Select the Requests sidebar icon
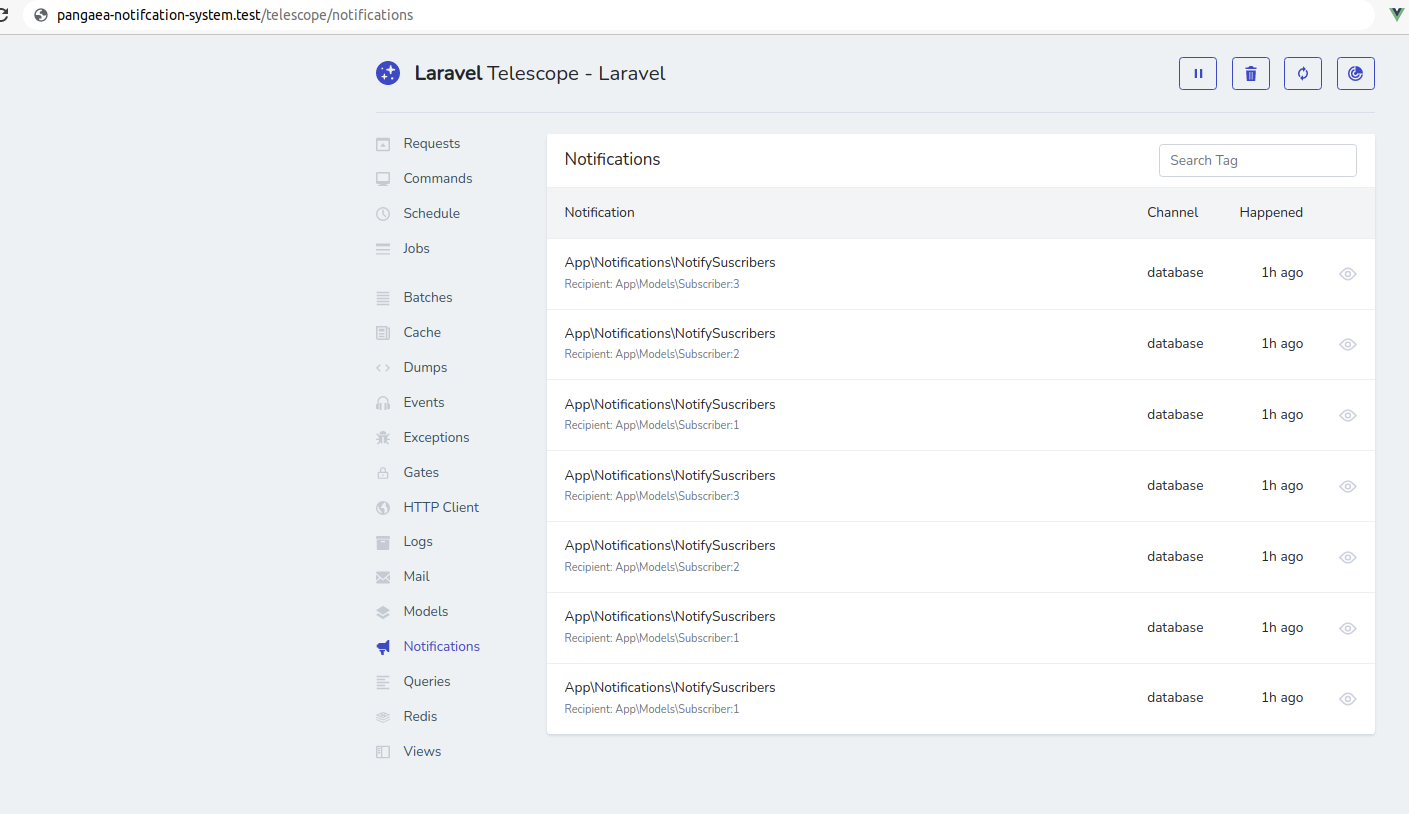 382,143
